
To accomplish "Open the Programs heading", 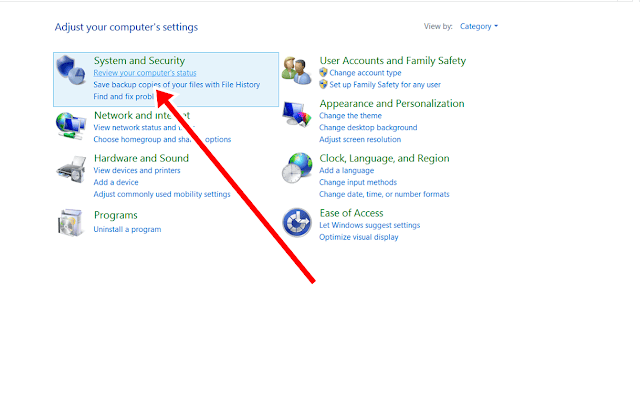I will [x=116, y=215].
